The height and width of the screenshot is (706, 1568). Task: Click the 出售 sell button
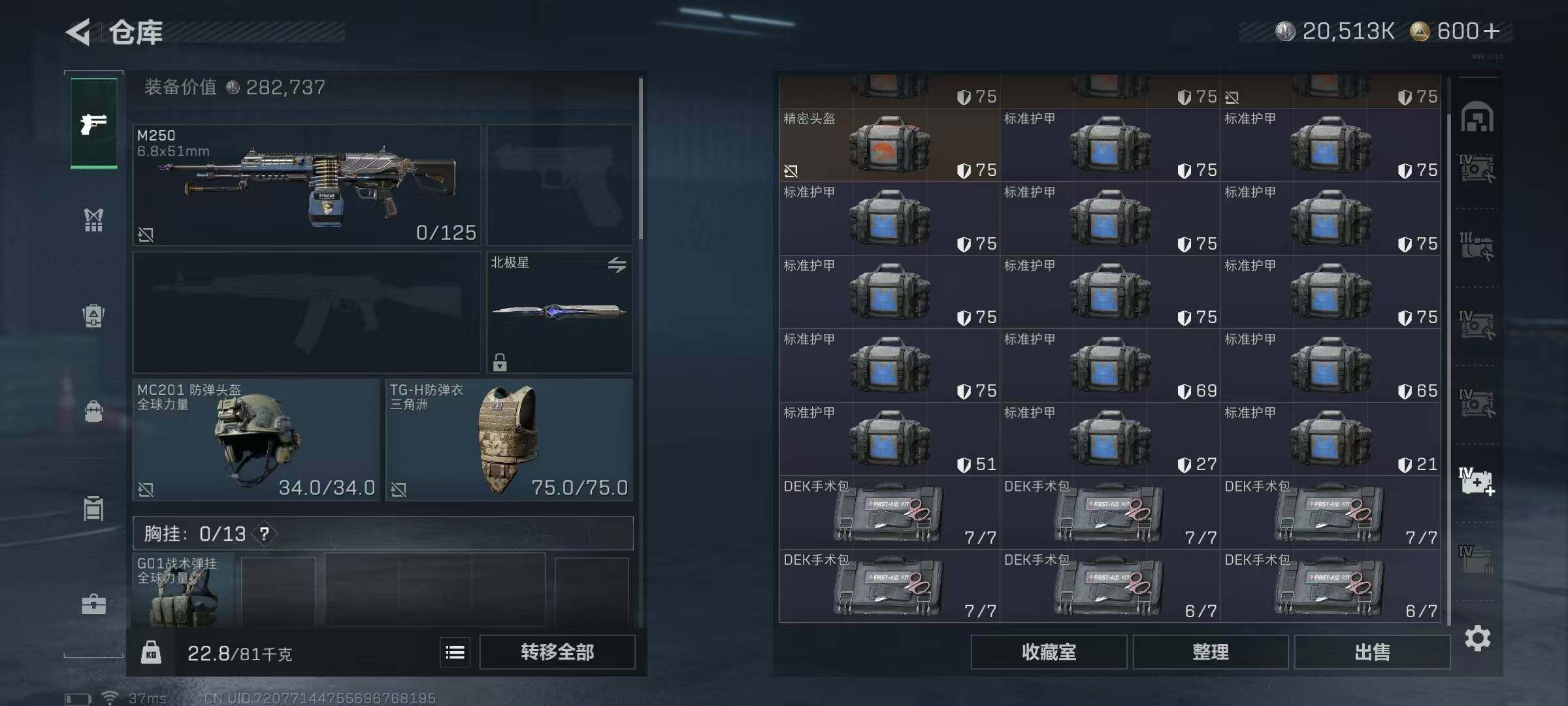click(x=1372, y=652)
